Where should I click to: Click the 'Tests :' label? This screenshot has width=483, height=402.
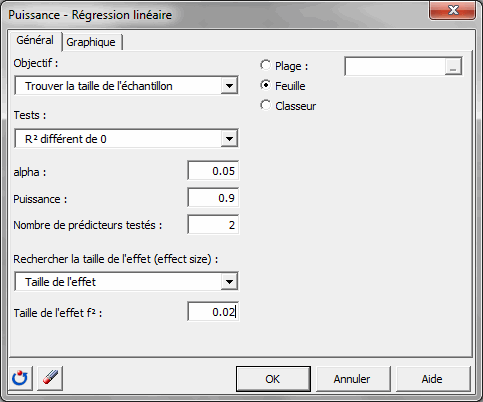30,115
